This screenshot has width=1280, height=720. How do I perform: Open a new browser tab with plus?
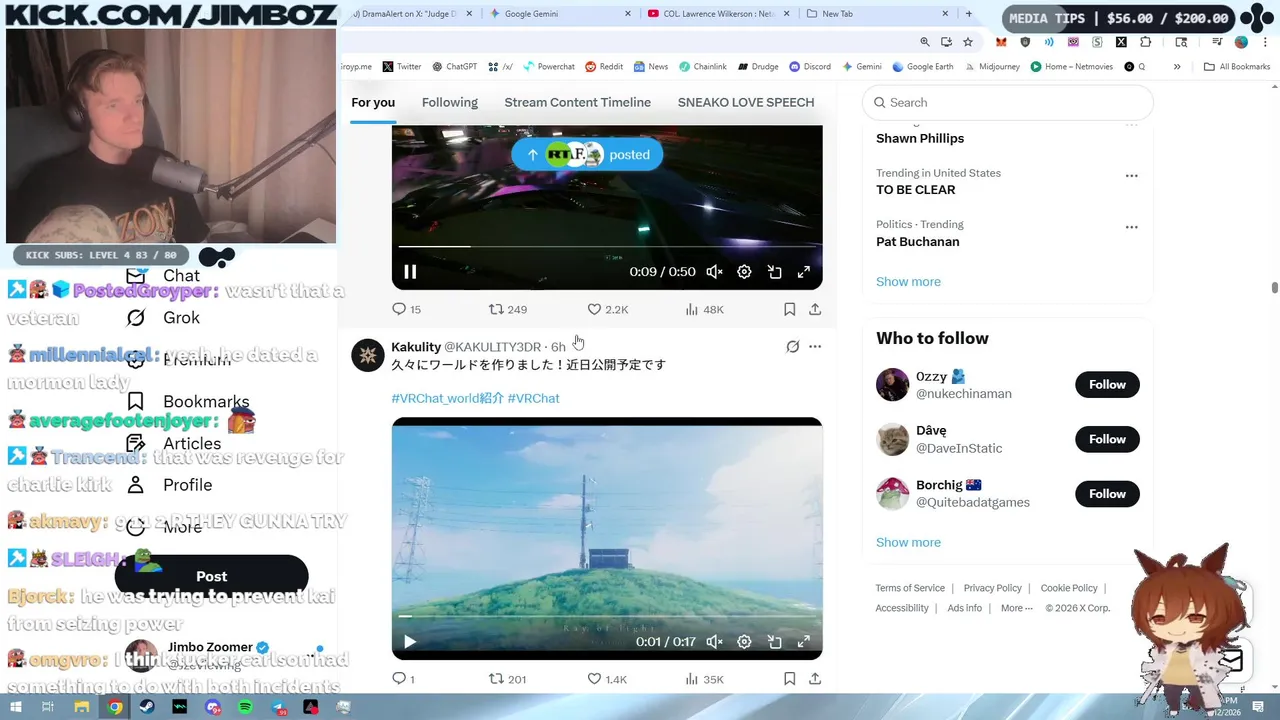[968, 14]
